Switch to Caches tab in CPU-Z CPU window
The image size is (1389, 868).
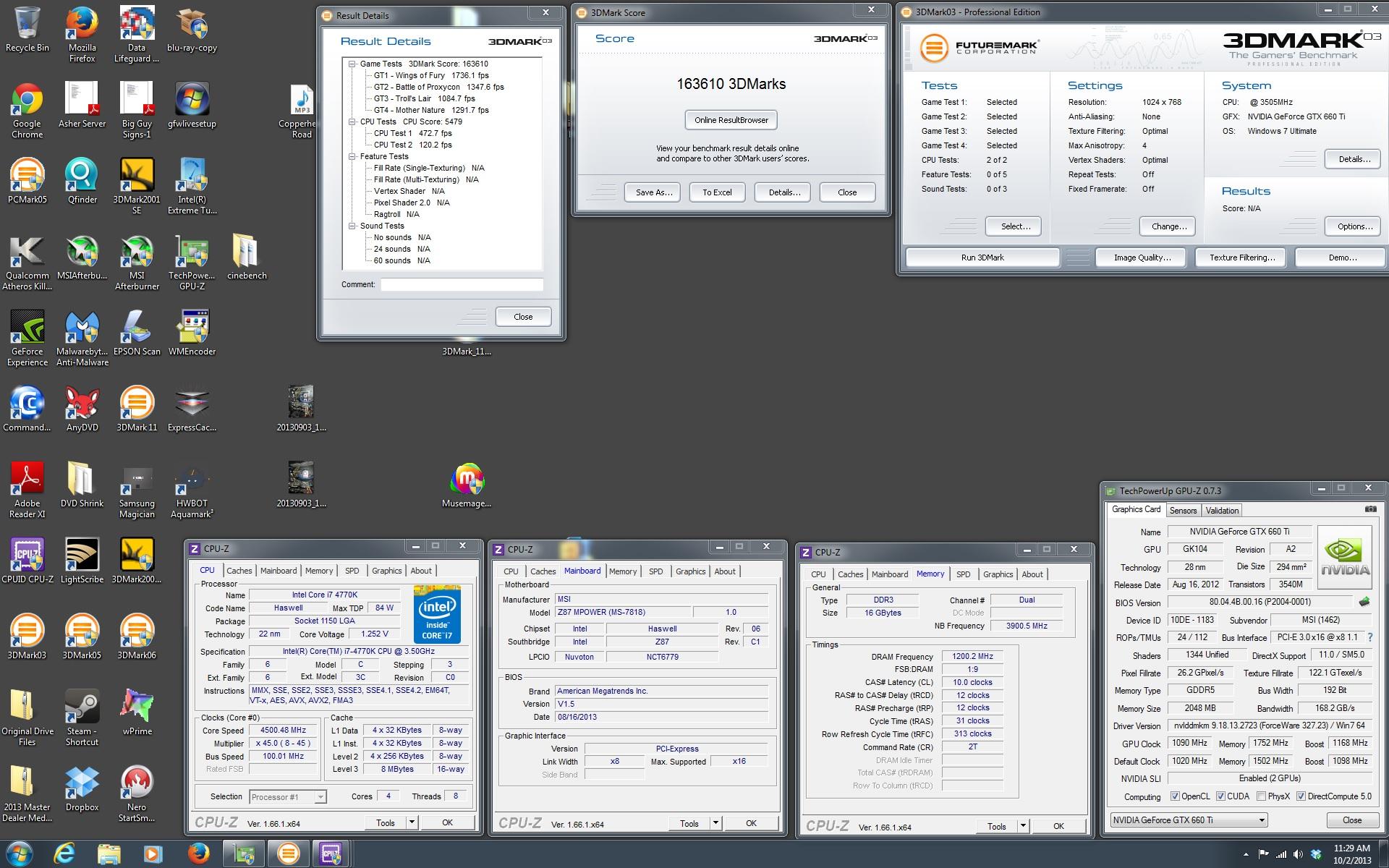(239, 571)
